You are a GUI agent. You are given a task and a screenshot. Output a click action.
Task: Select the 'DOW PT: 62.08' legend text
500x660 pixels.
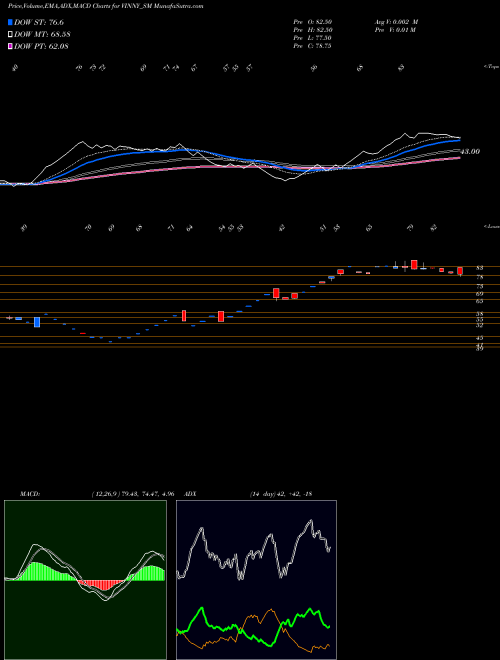tap(41, 46)
